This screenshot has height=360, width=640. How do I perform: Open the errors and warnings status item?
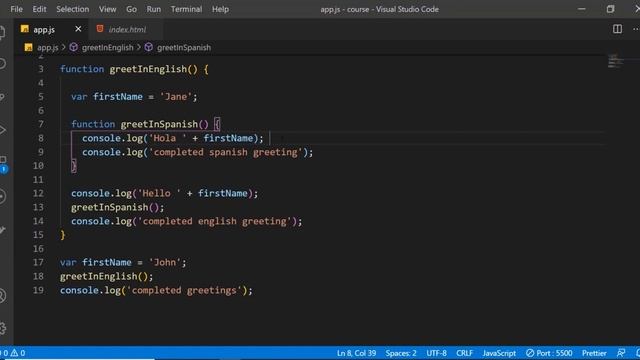14,353
